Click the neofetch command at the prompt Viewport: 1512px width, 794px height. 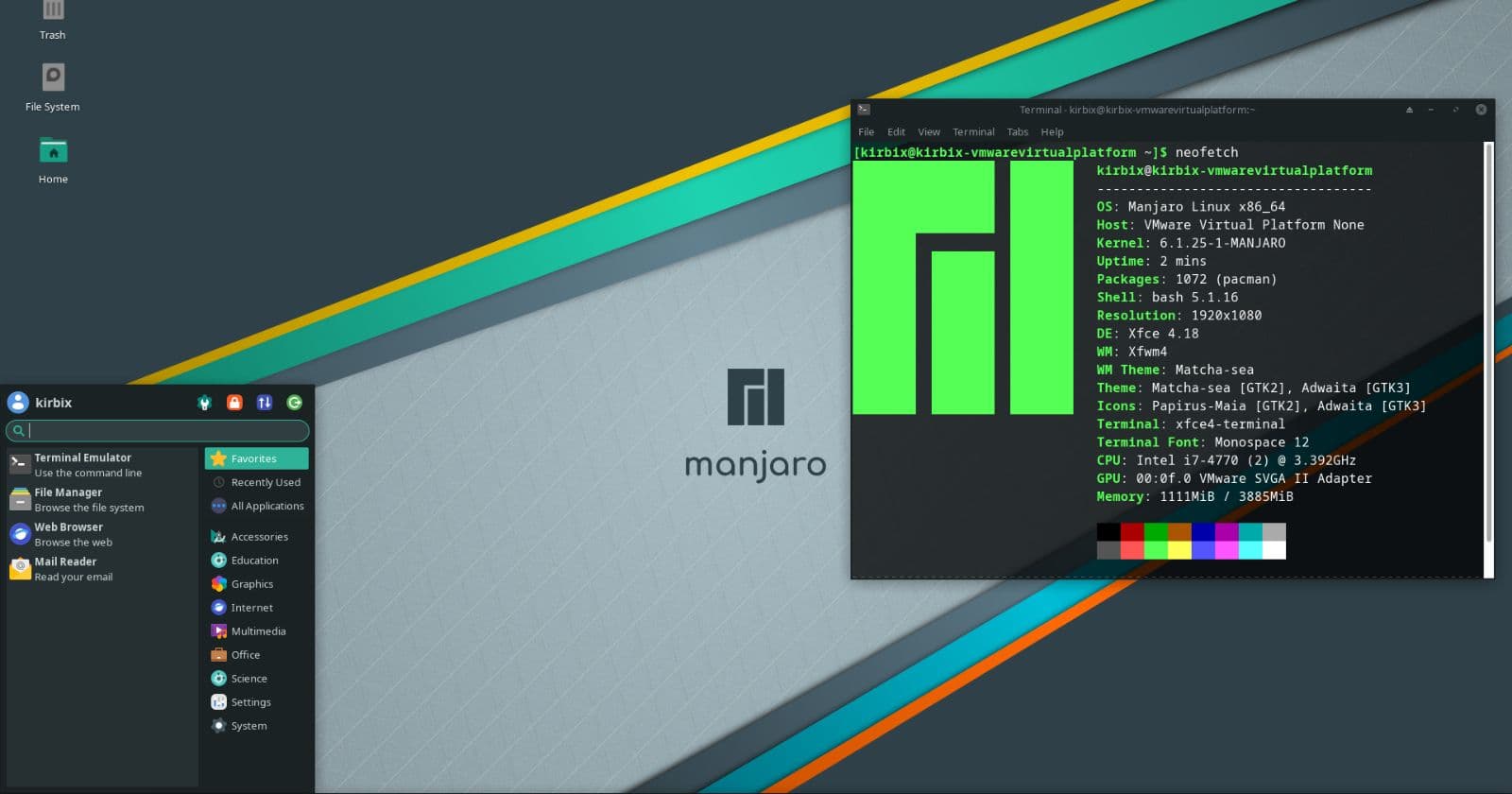1207,152
